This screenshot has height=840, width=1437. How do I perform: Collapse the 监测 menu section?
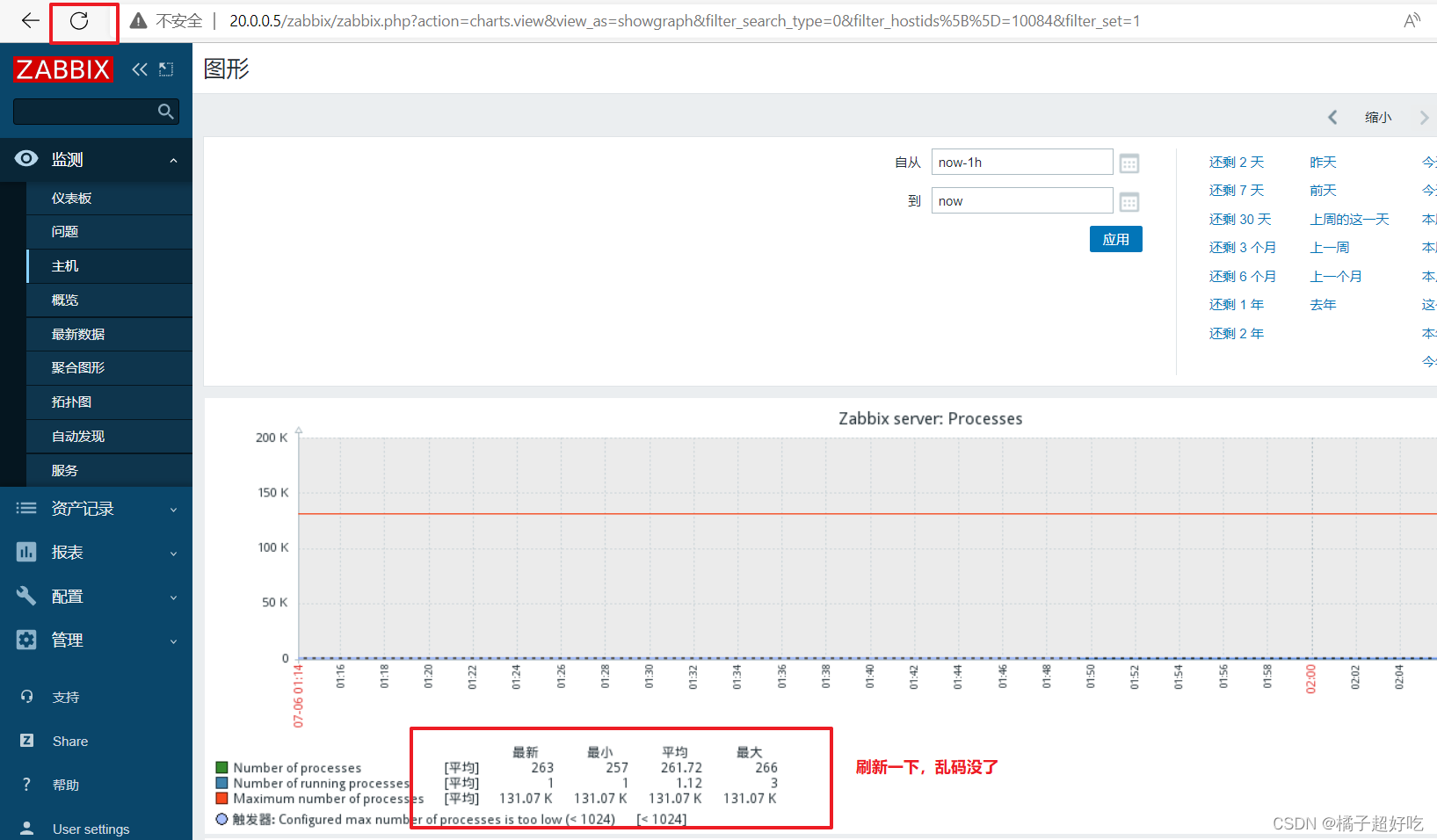(173, 160)
